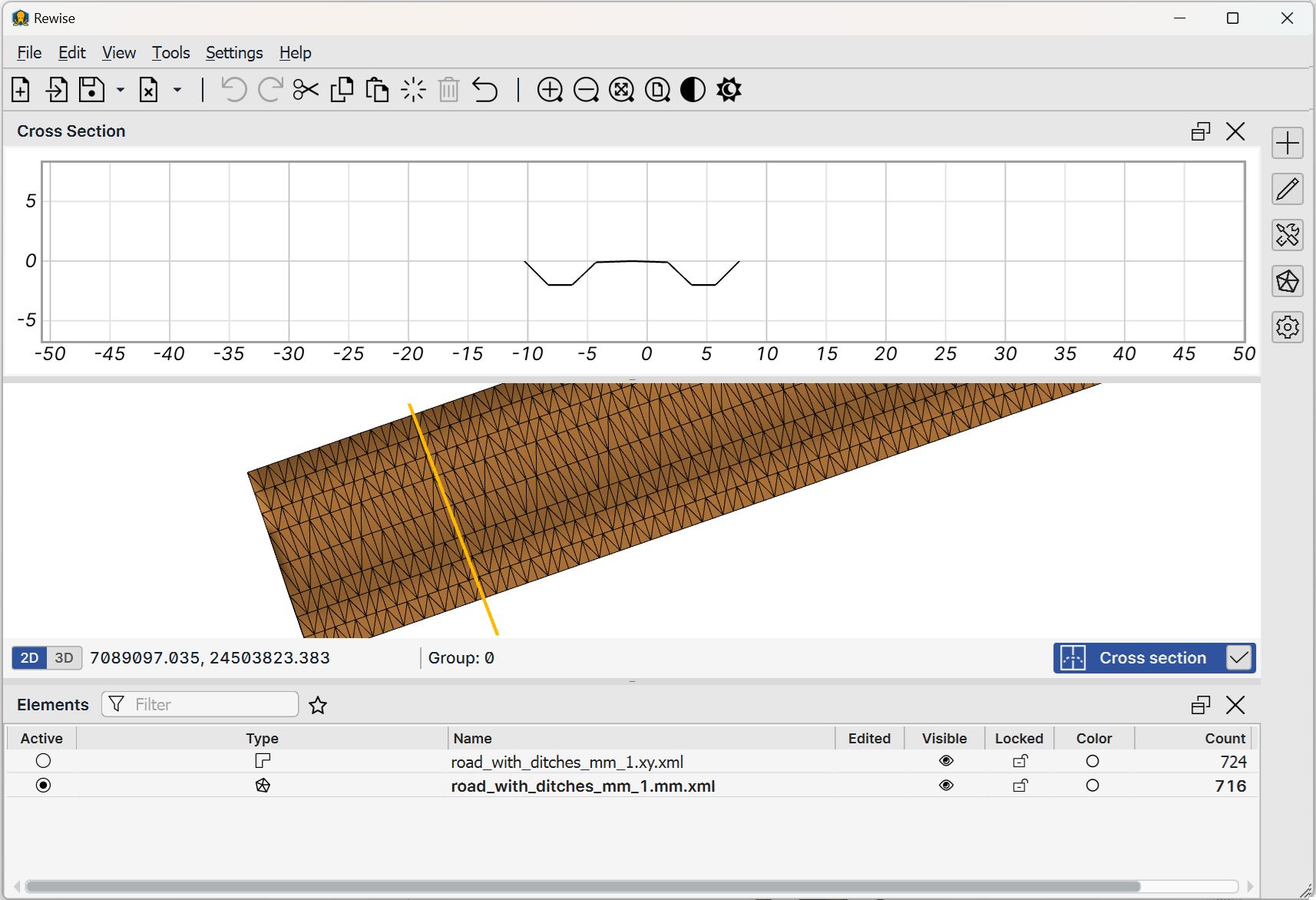Sort by the Edited column header
The image size is (1316, 900).
[x=869, y=739]
